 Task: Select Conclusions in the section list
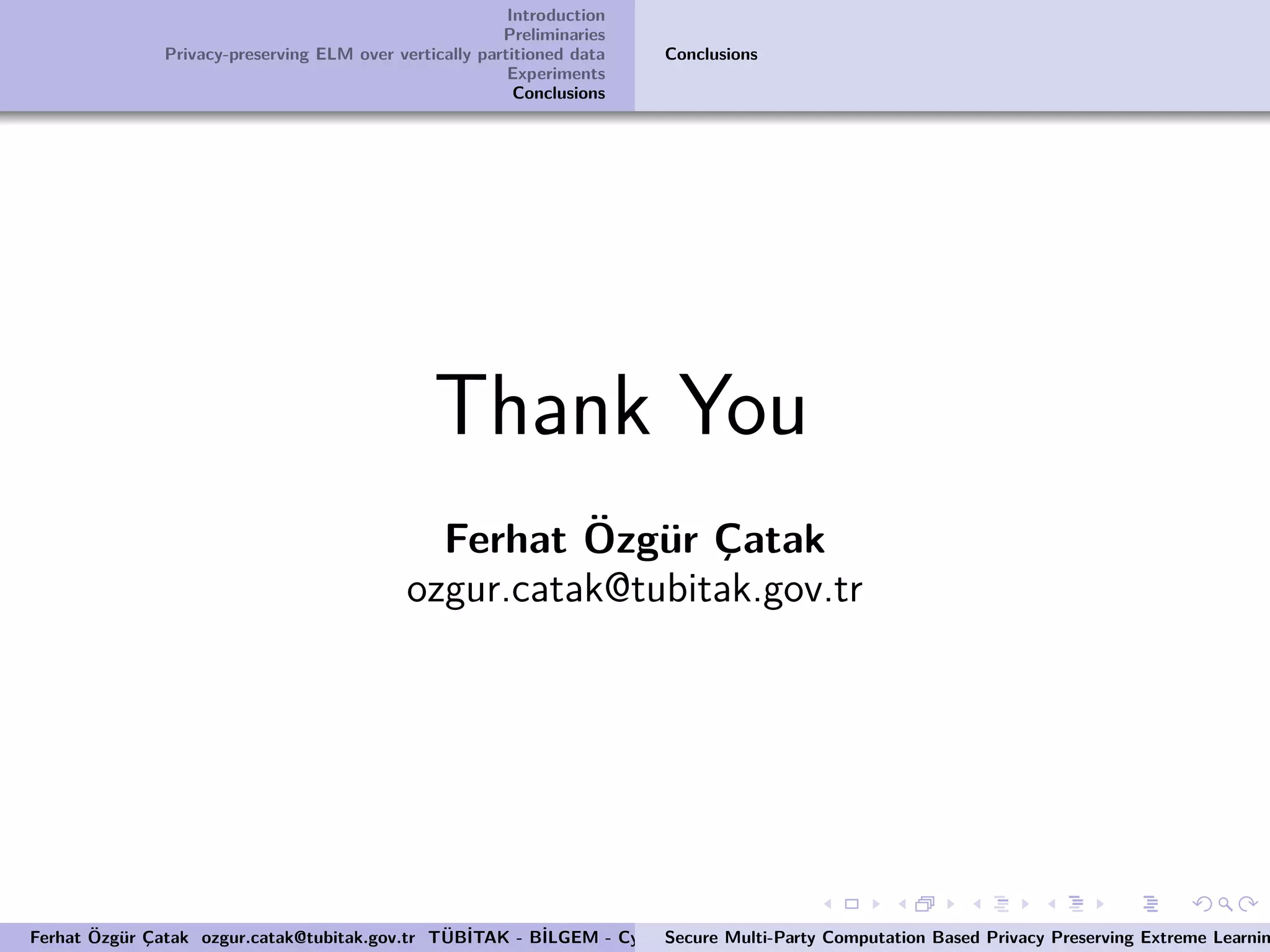coord(559,93)
